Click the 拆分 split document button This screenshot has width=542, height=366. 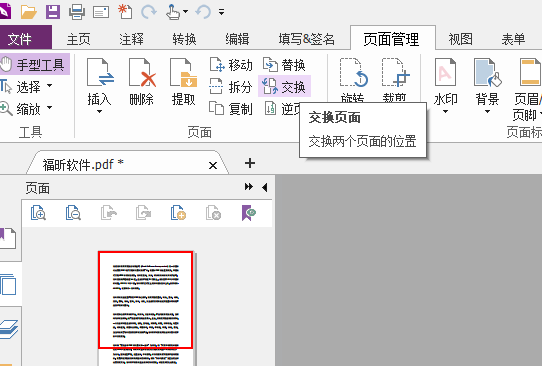231,87
